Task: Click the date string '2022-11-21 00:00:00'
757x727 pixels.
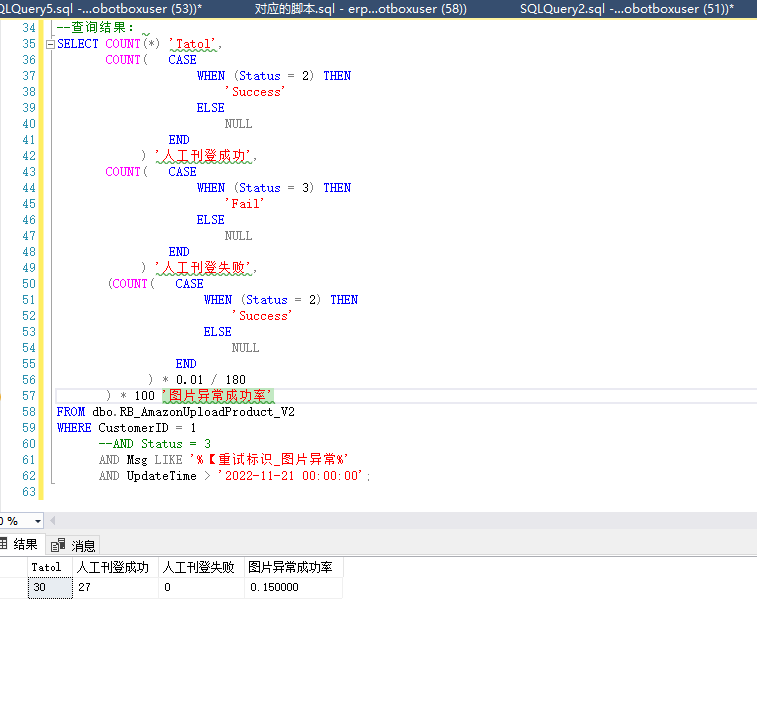Action: pyautogui.click(x=290, y=476)
